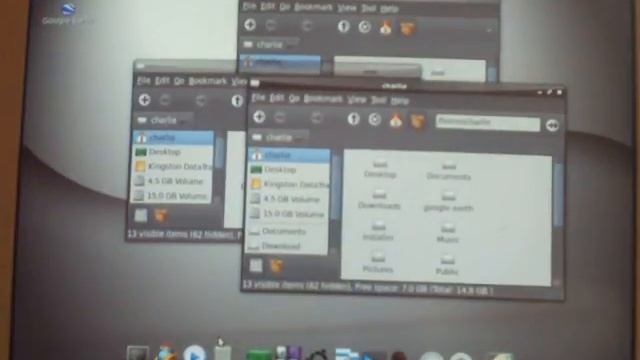Click the forward arrow in front window toolbar

[317, 119]
